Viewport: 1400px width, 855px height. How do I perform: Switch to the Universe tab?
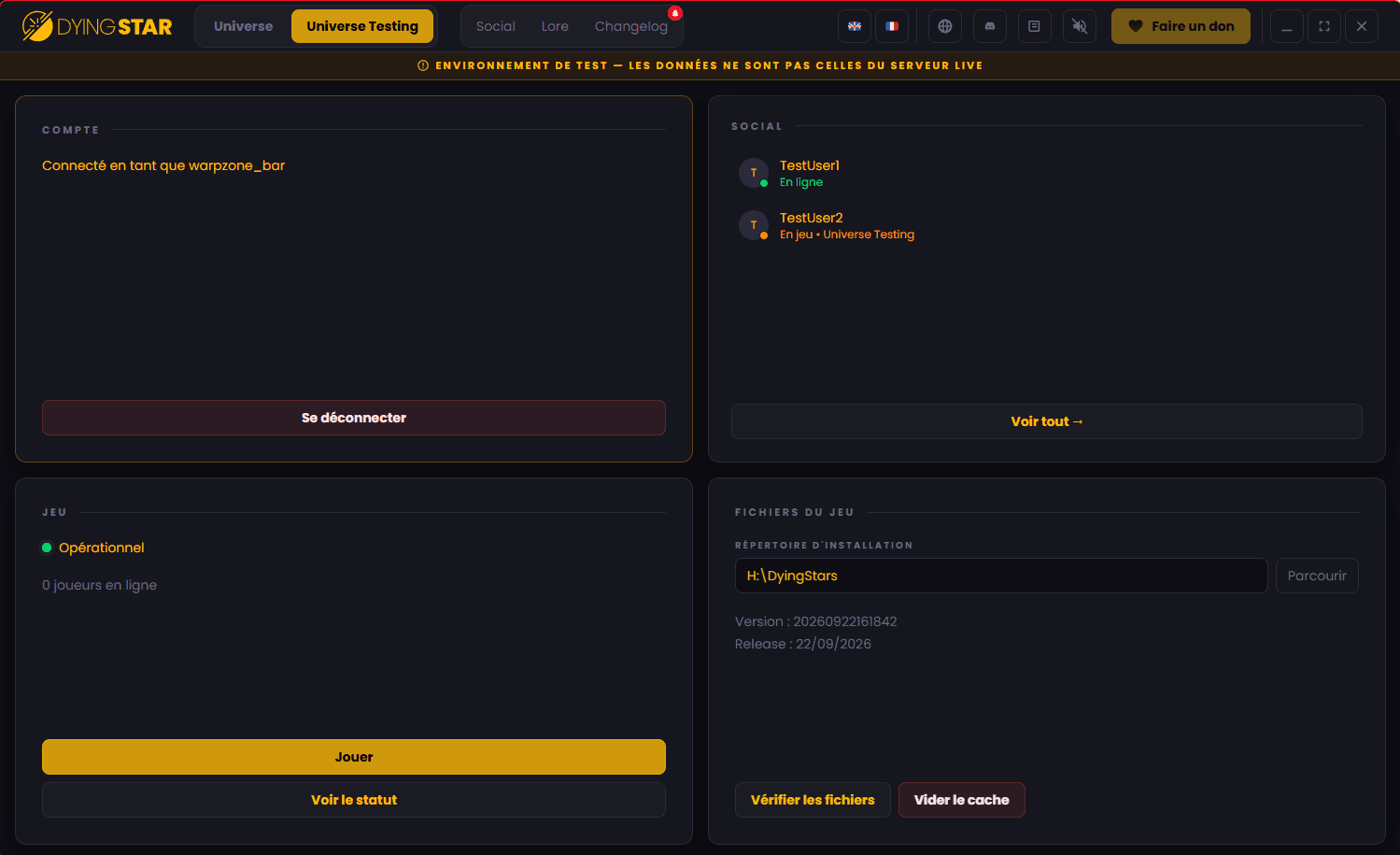(244, 26)
